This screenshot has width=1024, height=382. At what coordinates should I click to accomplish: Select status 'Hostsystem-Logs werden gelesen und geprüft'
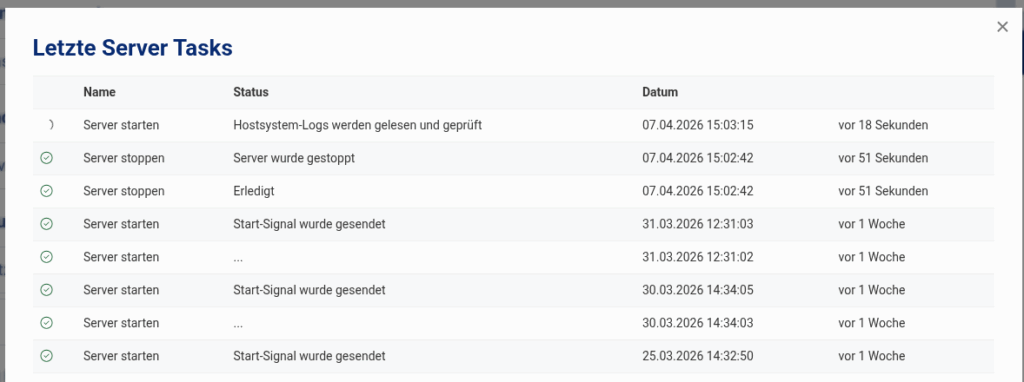tap(357, 125)
